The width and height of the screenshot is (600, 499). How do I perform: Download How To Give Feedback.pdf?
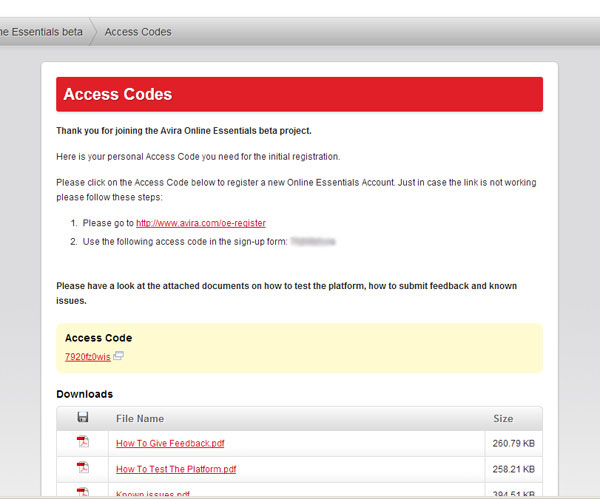coord(170,443)
